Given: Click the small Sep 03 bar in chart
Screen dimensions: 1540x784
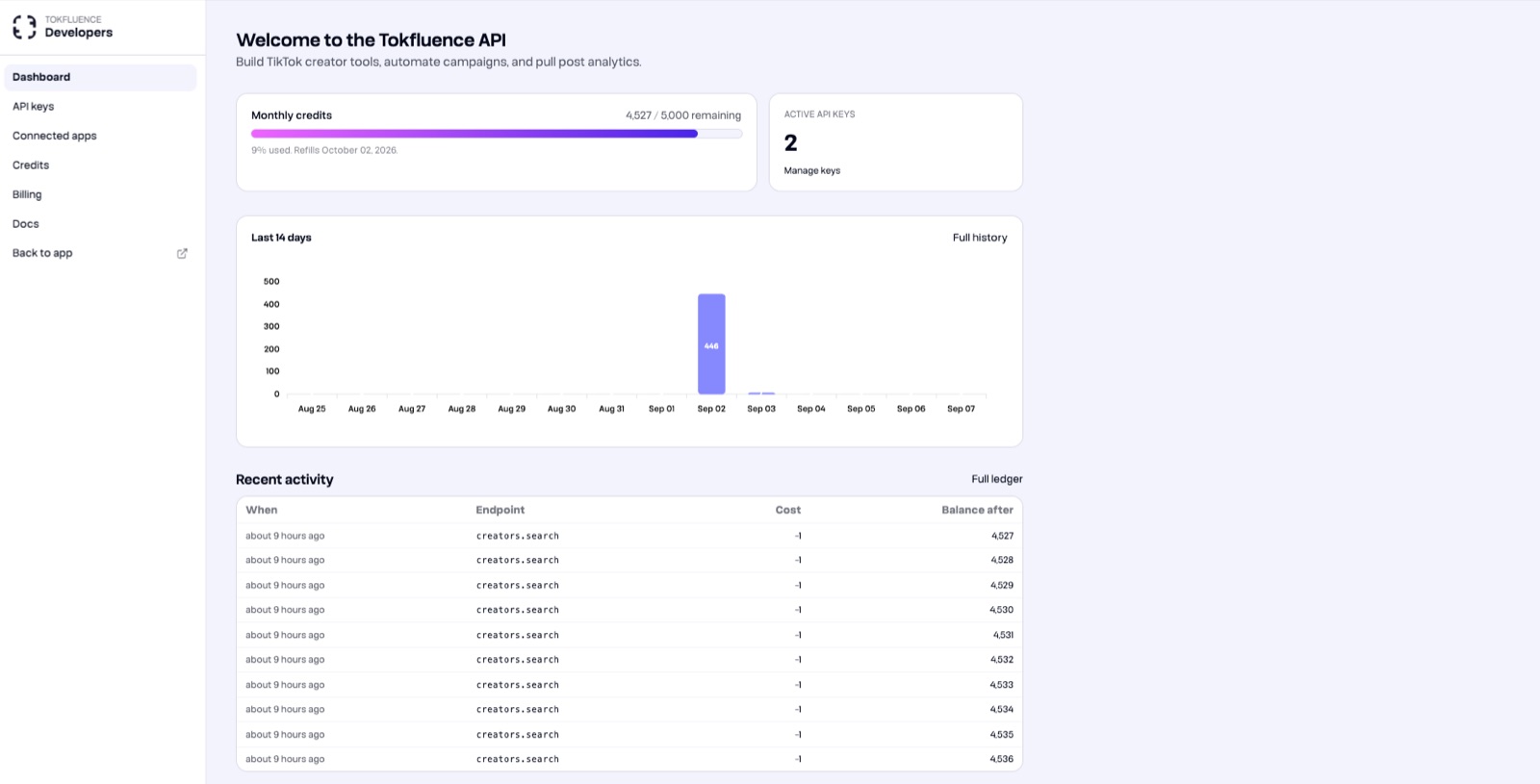Looking at the screenshot, I should click(761, 393).
